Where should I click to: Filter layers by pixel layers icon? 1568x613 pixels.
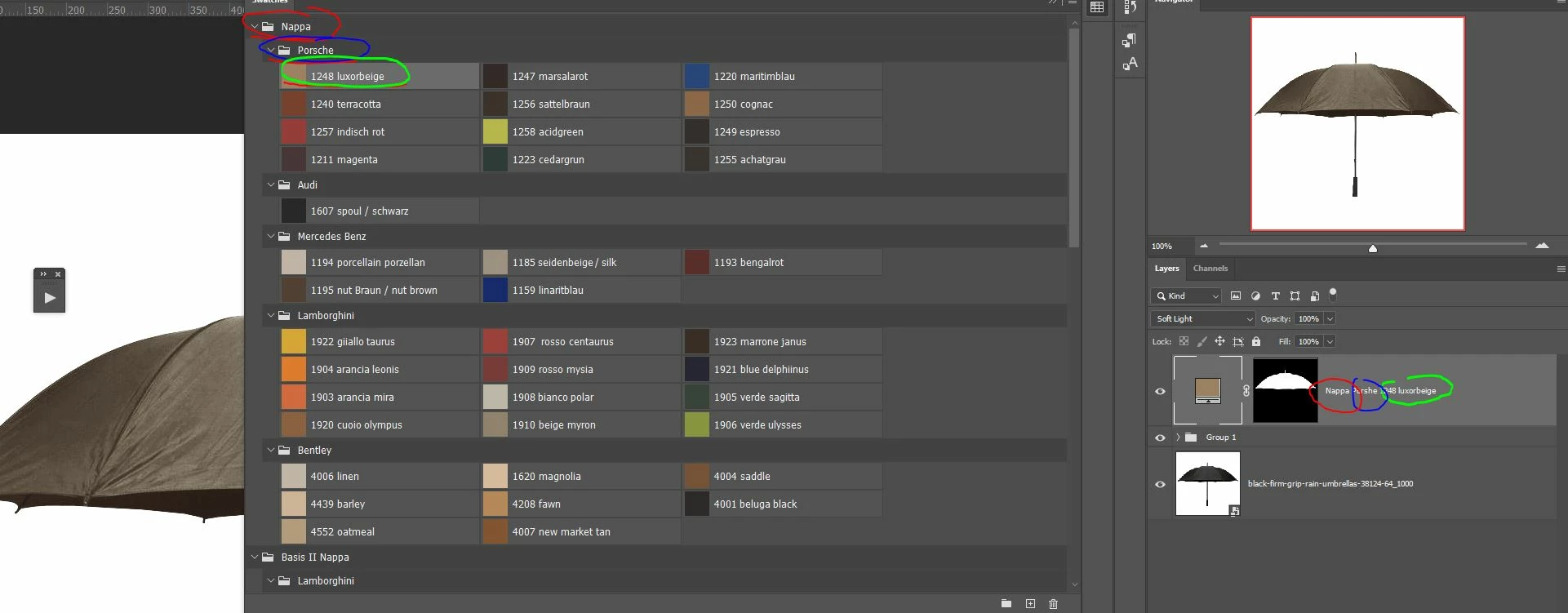pos(1235,295)
